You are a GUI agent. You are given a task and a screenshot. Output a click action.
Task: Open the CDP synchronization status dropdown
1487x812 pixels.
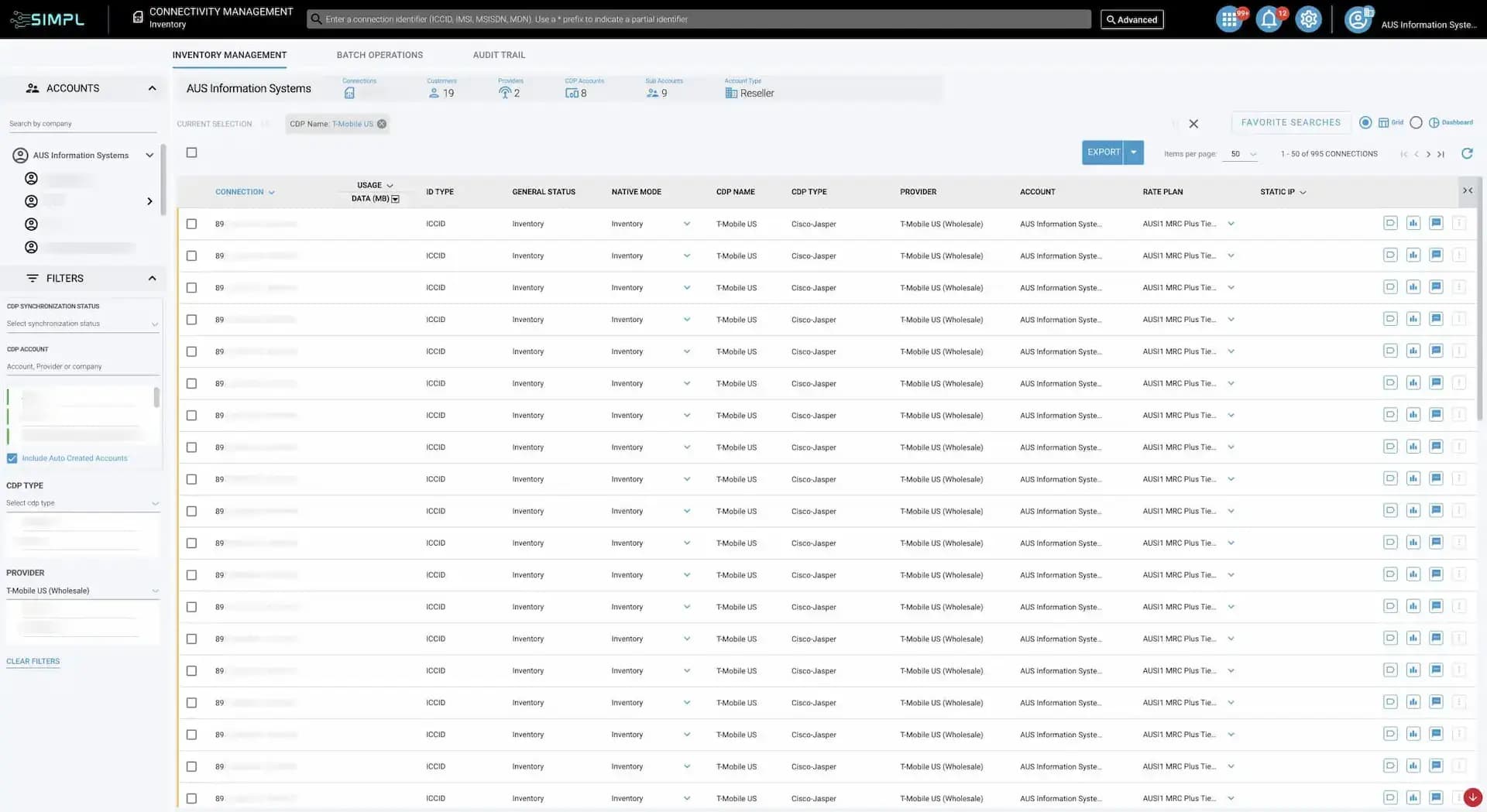click(82, 324)
